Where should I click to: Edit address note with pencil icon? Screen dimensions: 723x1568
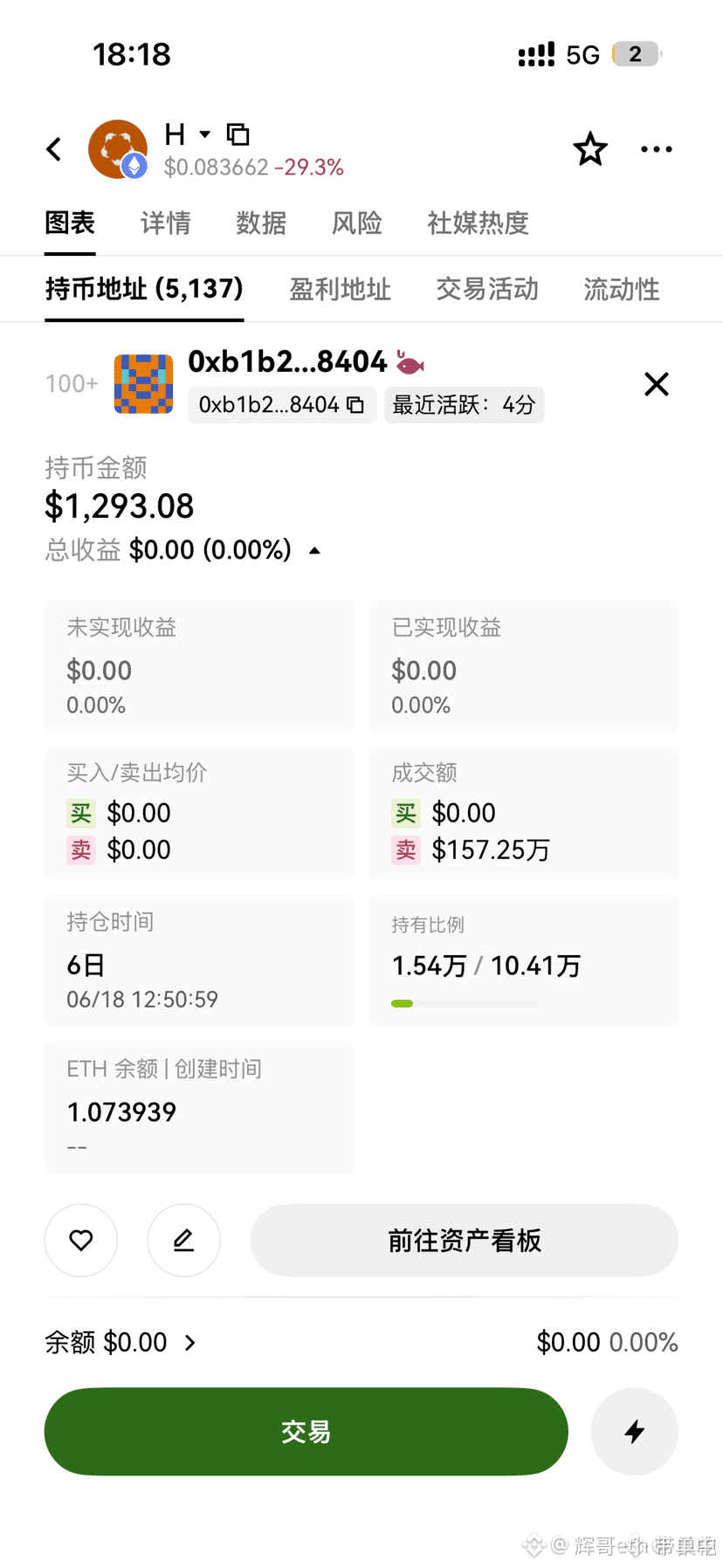point(183,1240)
